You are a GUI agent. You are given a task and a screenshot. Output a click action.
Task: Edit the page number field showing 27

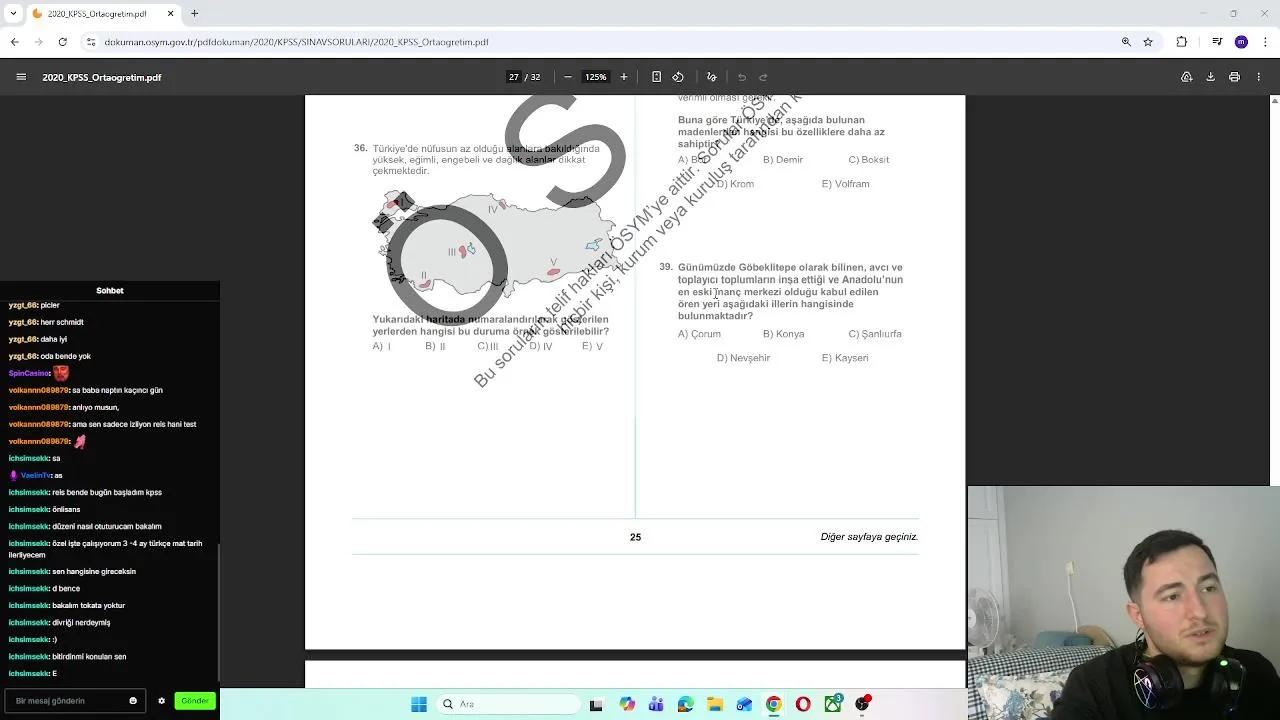point(514,77)
